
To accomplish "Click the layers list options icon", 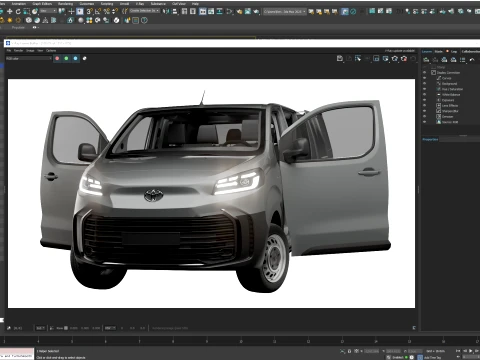I will click(463, 60).
